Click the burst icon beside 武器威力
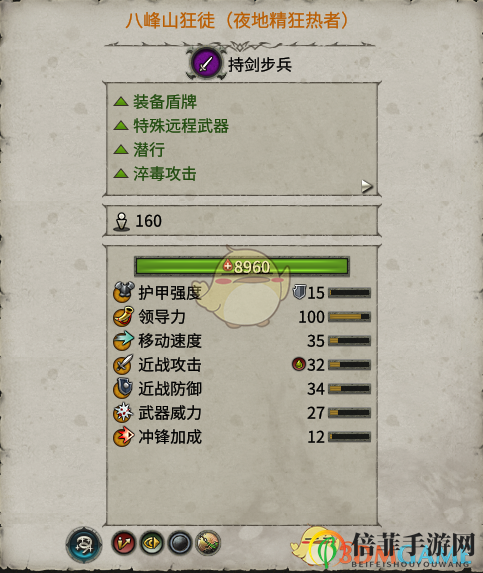 (x=123, y=413)
